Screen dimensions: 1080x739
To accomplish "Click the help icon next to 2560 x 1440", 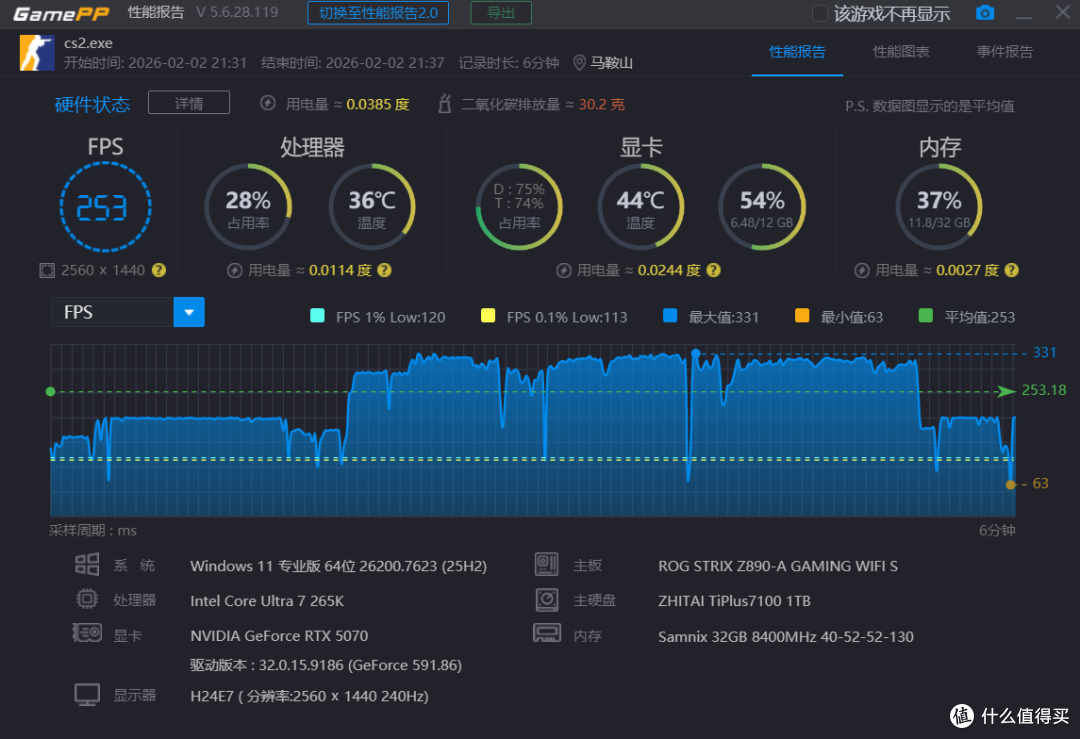I will [x=159, y=270].
